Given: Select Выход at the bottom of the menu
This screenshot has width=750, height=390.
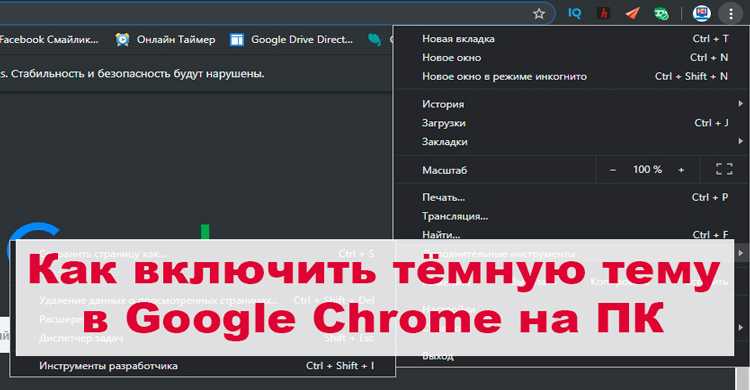Looking at the screenshot, I should (x=438, y=357).
